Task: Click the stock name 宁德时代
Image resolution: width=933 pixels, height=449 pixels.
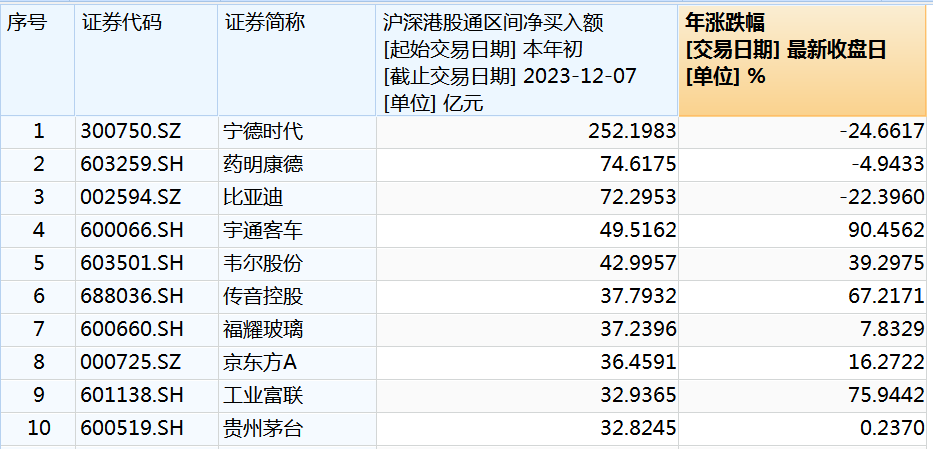Action: tap(263, 131)
